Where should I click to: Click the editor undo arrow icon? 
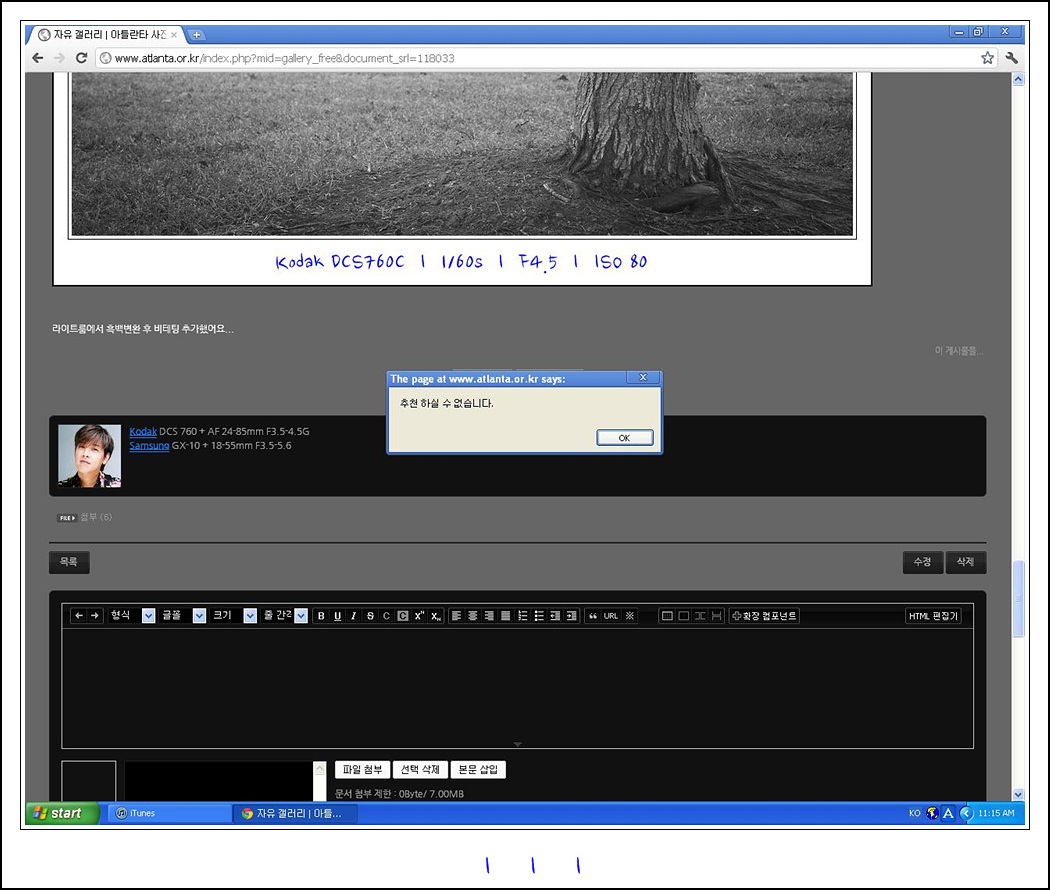pyautogui.click(x=79, y=616)
